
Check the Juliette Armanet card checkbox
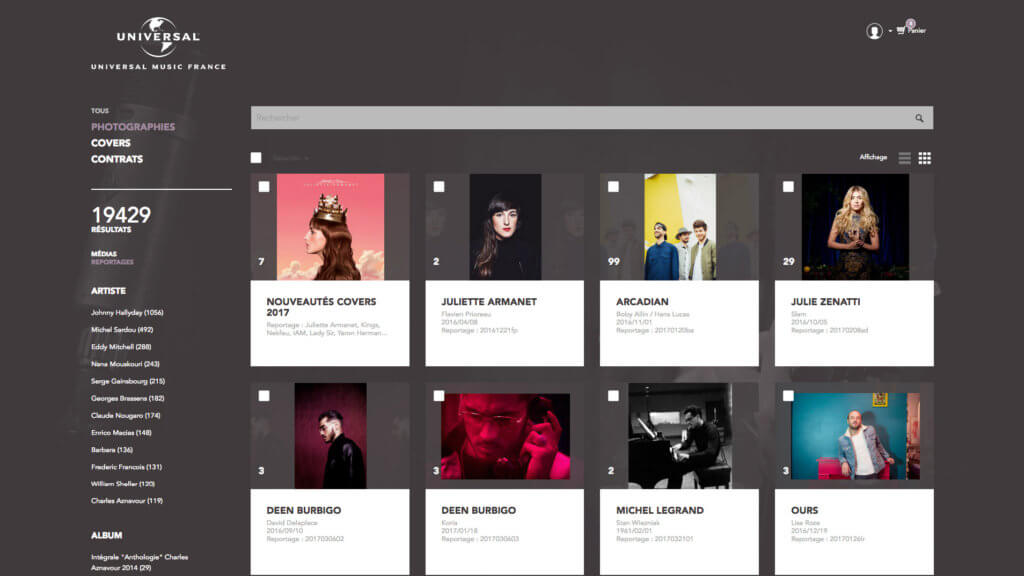439,187
